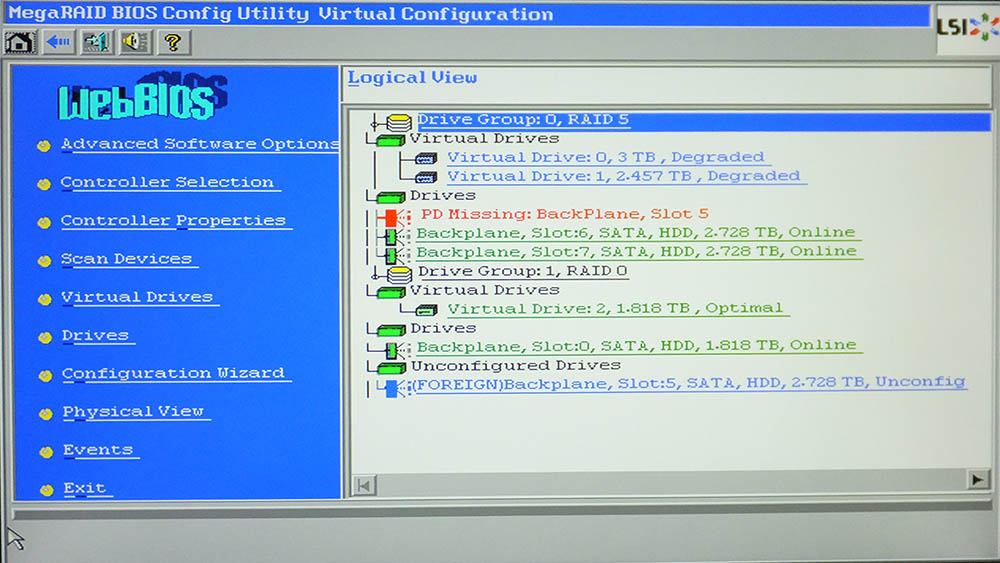Click the Logical View heading
This screenshot has width=1000, height=563.
pos(412,78)
